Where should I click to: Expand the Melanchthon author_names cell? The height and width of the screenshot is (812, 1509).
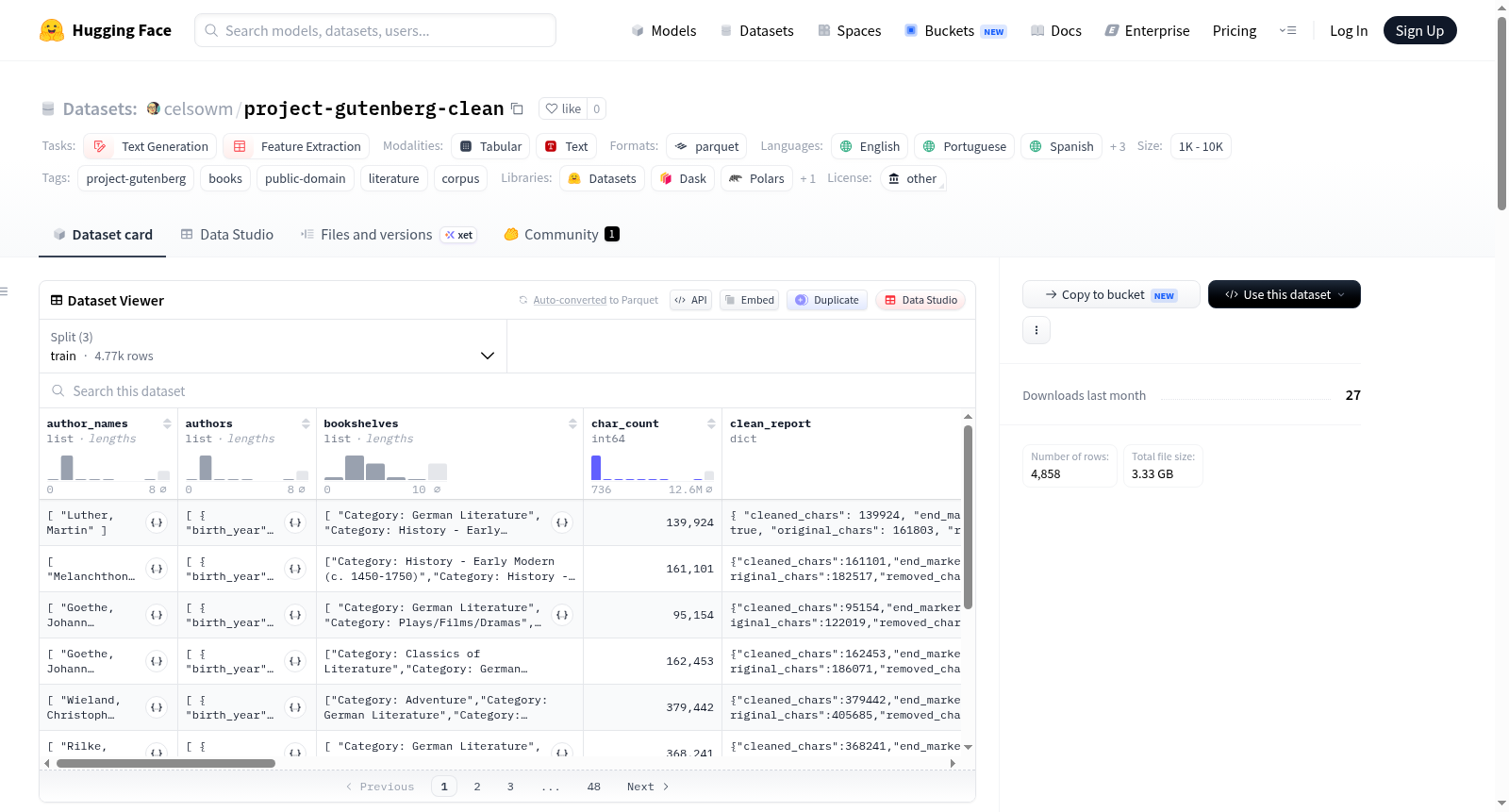[x=157, y=569]
